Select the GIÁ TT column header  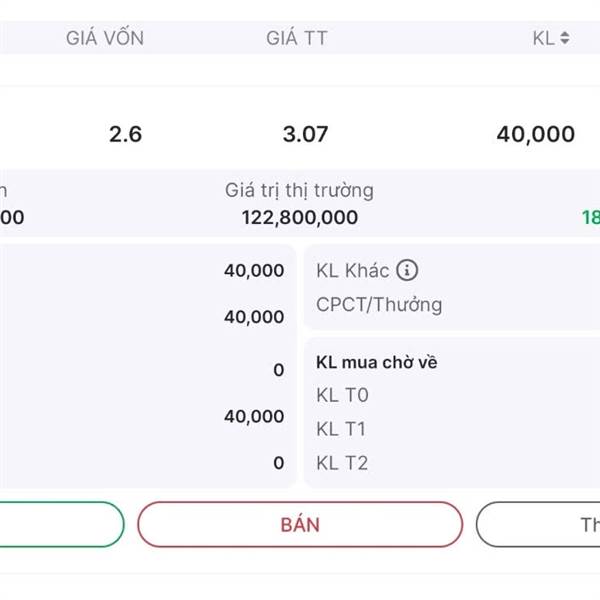pos(297,38)
